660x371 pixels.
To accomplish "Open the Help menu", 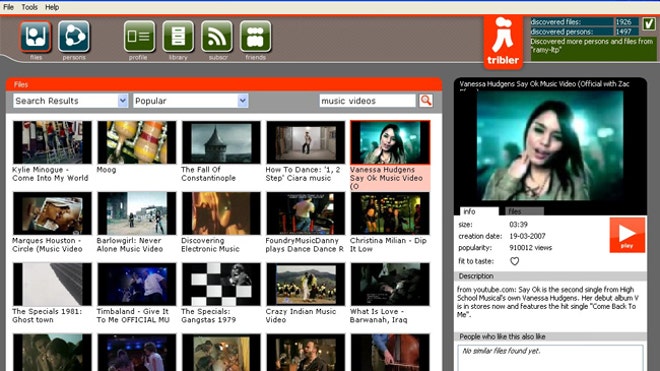I will click(x=52, y=7).
